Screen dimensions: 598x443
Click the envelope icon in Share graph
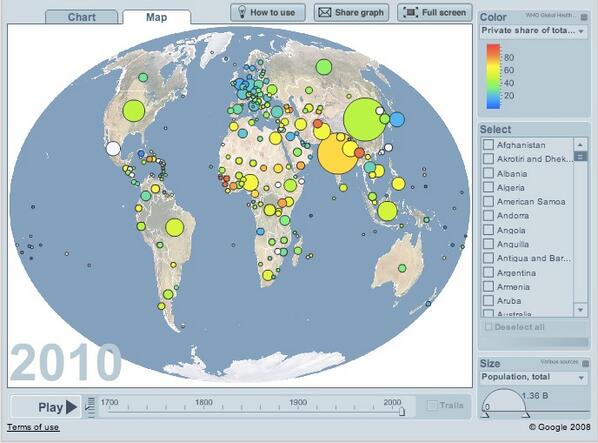(x=325, y=13)
